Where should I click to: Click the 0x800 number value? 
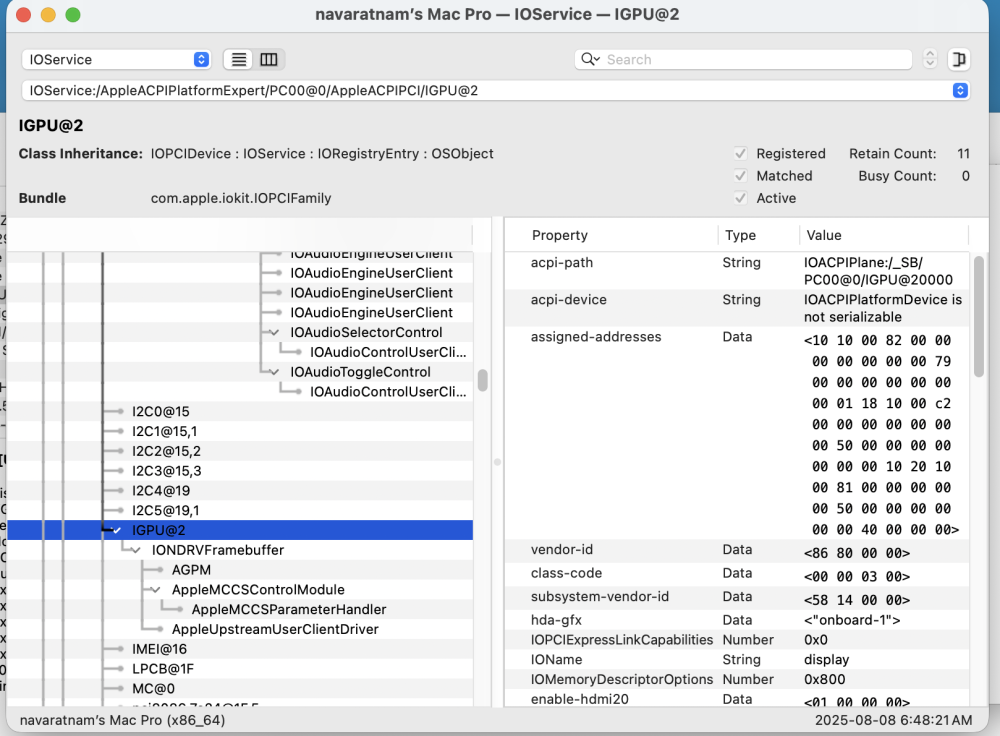(825, 679)
